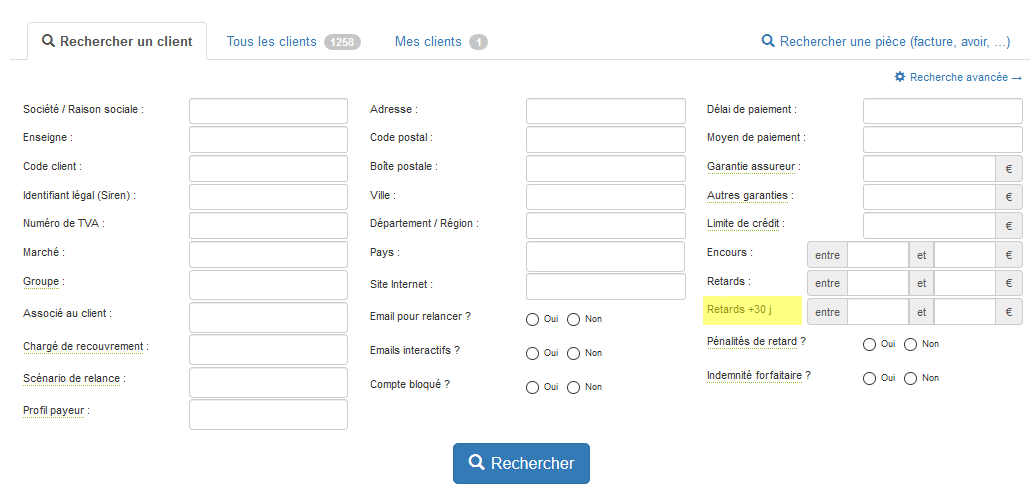This screenshot has width=1036, height=495.
Task: Click the Société / Raison sociale input field
Action: [268, 111]
